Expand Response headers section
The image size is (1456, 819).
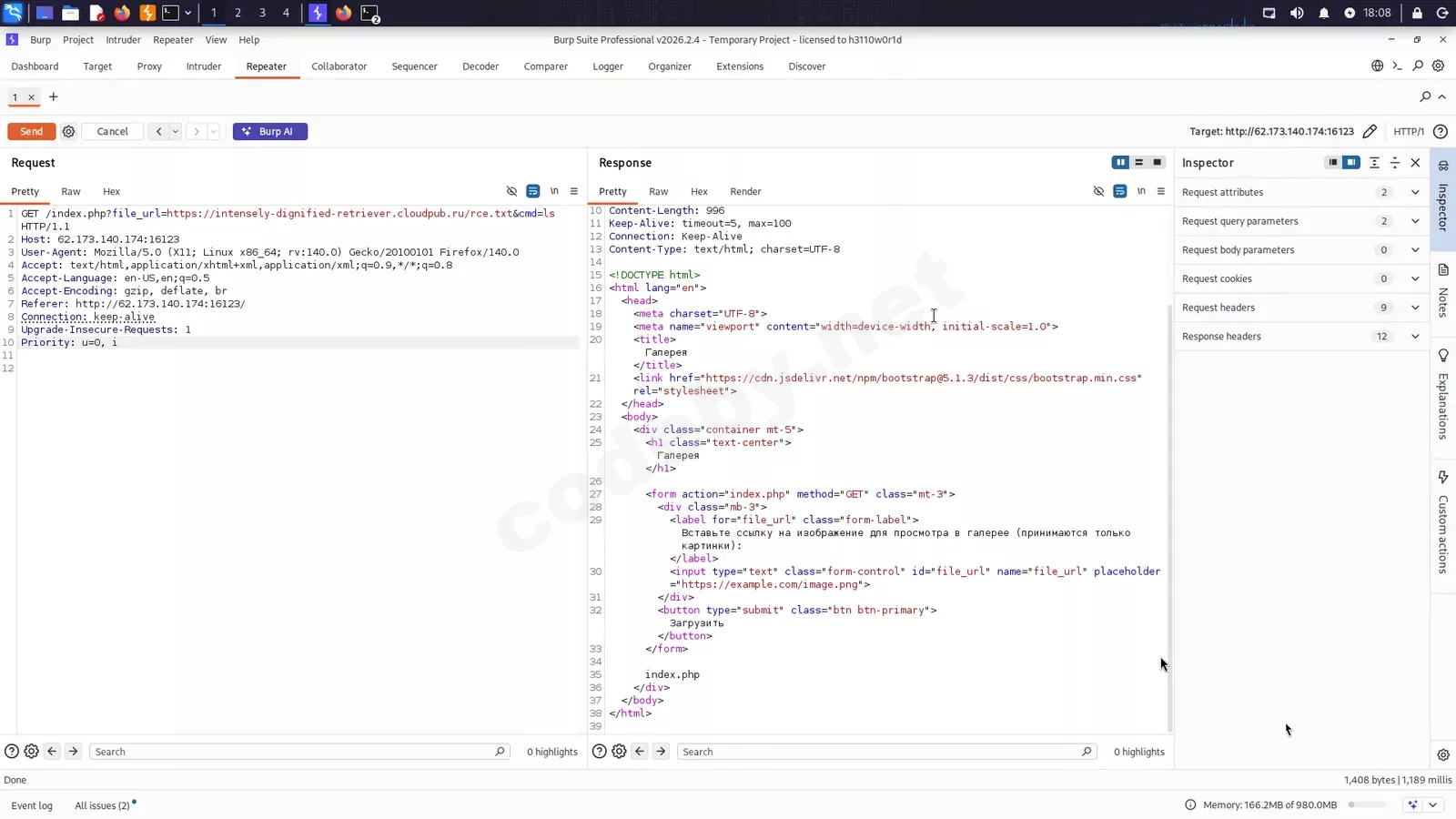click(1415, 337)
